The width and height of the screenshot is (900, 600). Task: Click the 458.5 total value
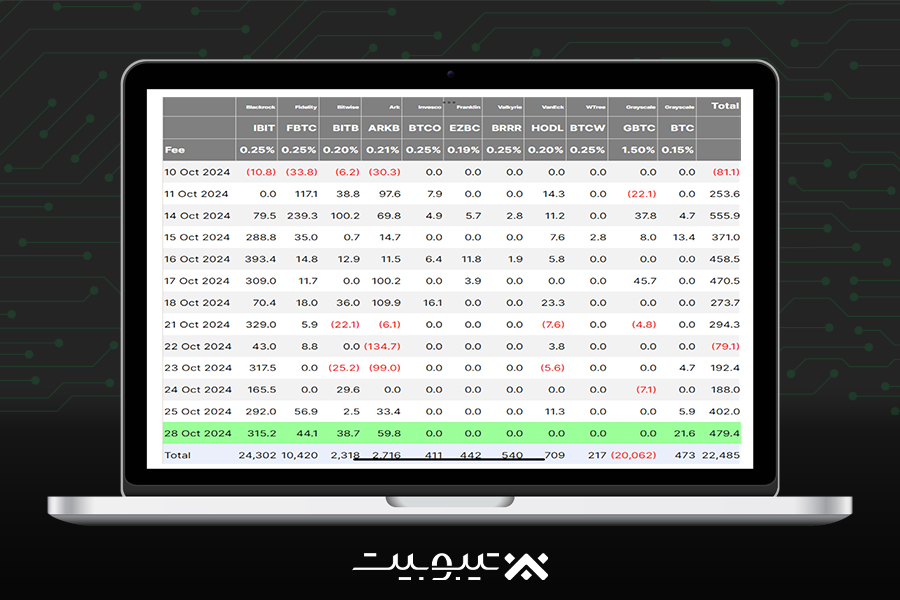click(x=724, y=259)
